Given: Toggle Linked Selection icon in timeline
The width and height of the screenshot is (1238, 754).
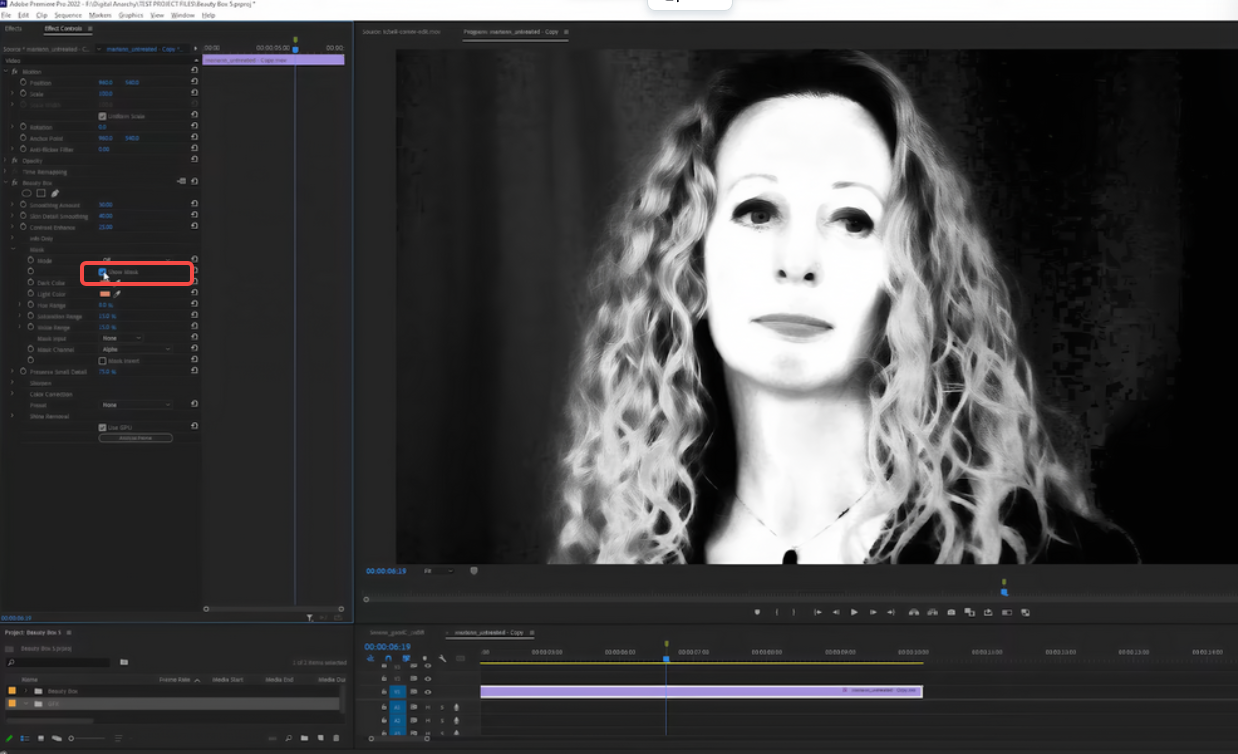Looking at the screenshot, I should pos(406,658).
